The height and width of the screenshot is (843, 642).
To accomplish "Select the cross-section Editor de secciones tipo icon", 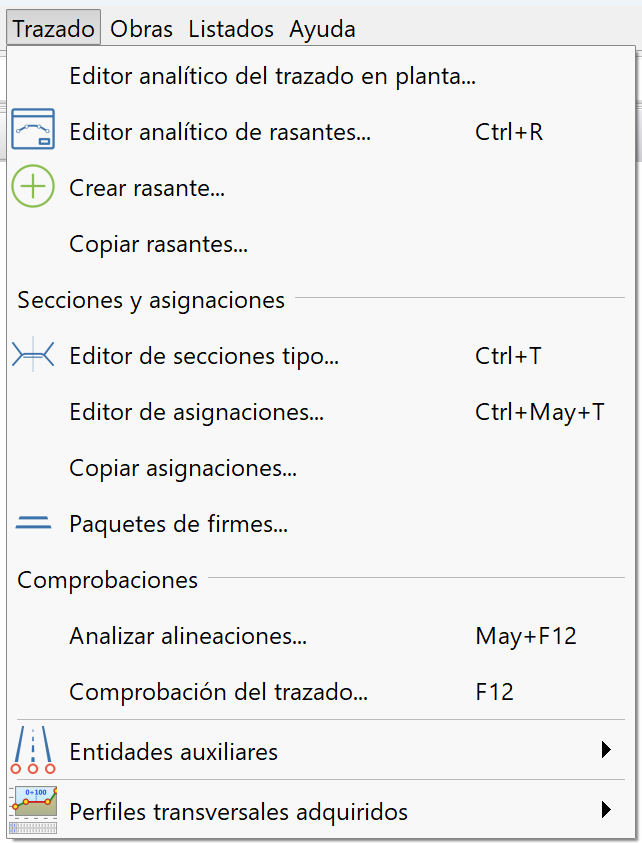I will tap(31, 355).
